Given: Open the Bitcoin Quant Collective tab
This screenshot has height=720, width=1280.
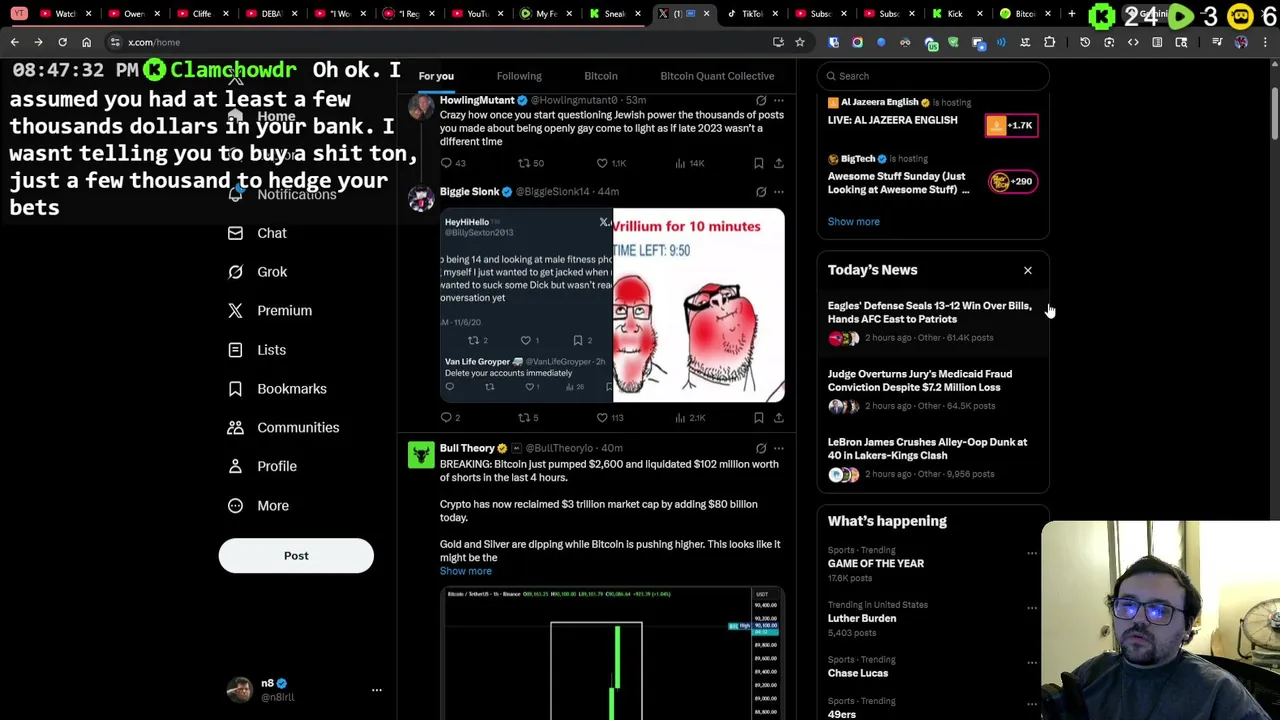Looking at the screenshot, I should point(717,76).
